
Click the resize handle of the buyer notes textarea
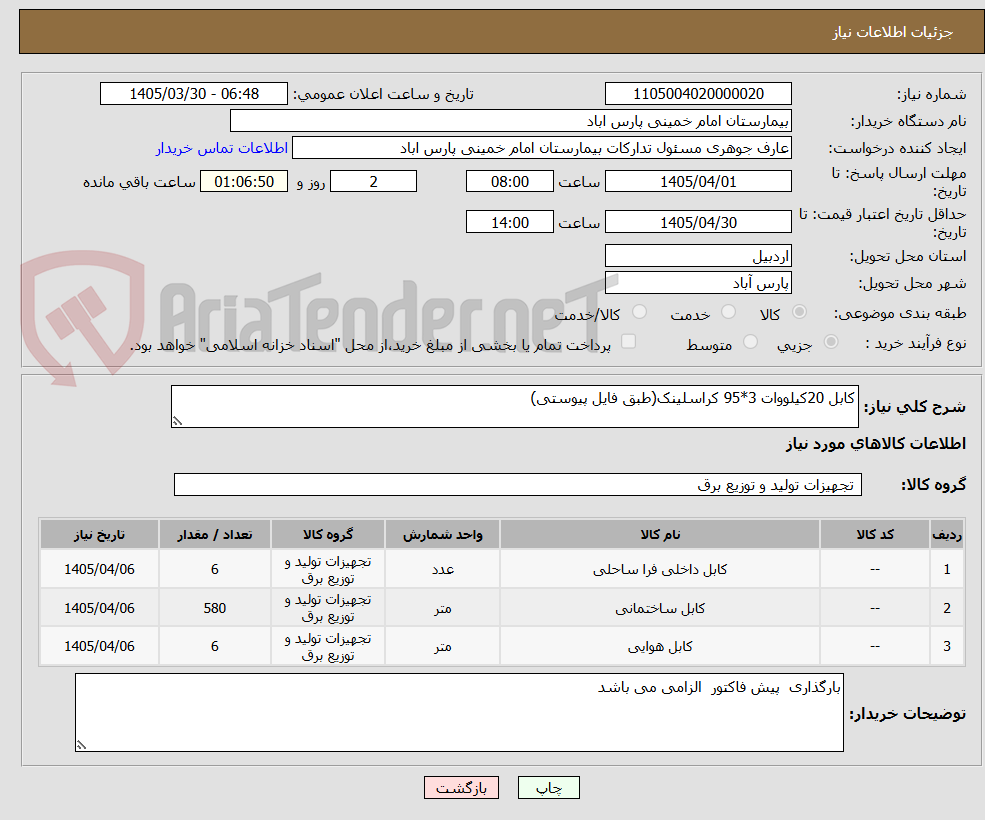[81, 745]
